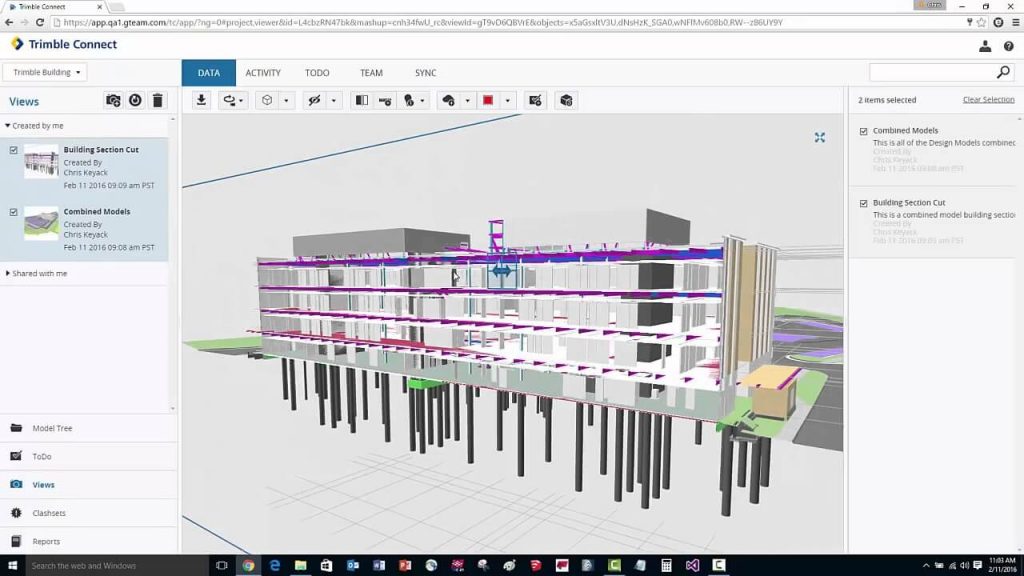Click the fullscreen expand arrows in the viewer
Image resolution: width=1024 pixels, height=576 pixels.
coord(820,138)
